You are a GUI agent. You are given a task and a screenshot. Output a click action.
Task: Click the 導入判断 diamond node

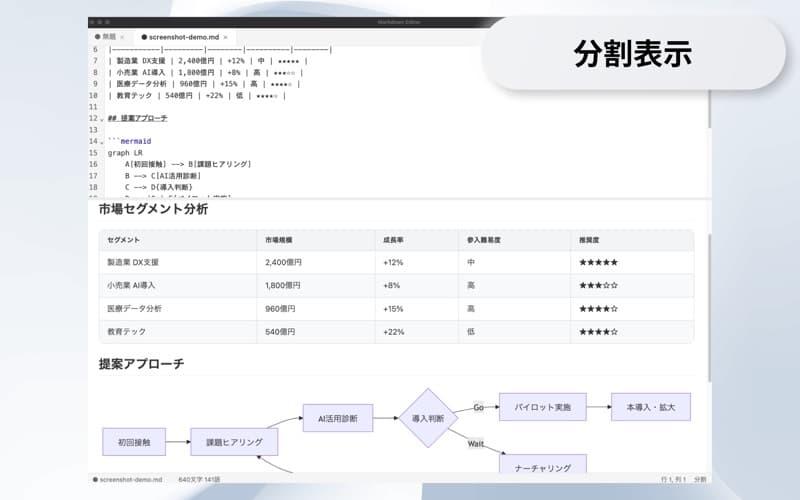pyautogui.click(x=428, y=418)
